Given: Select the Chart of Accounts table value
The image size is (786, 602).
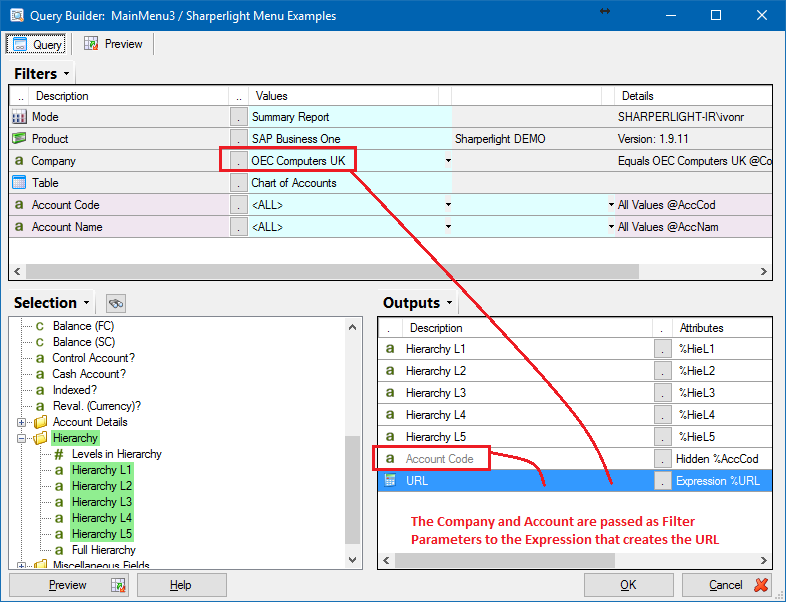Looking at the screenshot, I should [349, 183].
